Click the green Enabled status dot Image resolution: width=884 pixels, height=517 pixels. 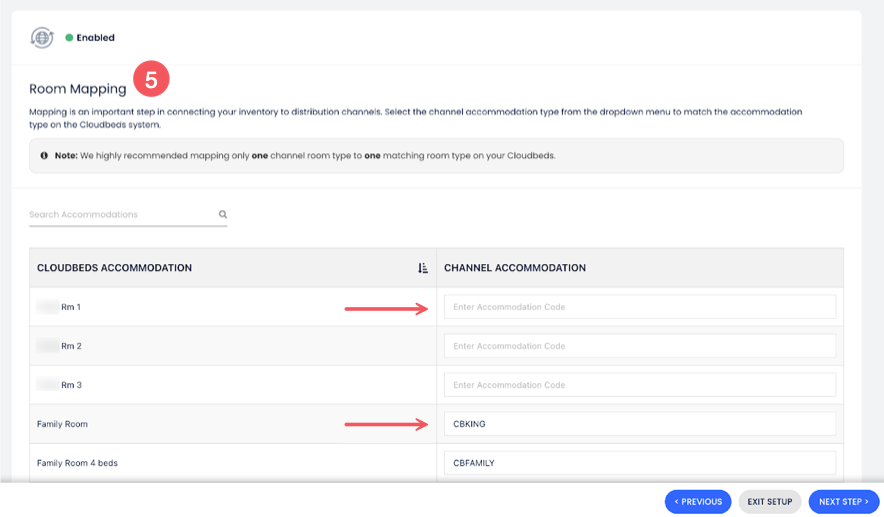(x=69, y=38)
